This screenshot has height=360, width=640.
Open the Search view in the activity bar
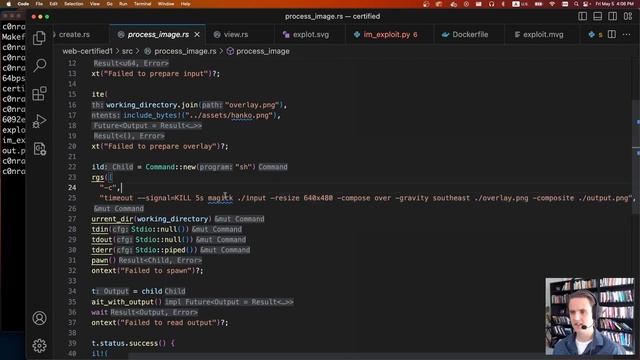pyautogui.click(x=40, y=65)
